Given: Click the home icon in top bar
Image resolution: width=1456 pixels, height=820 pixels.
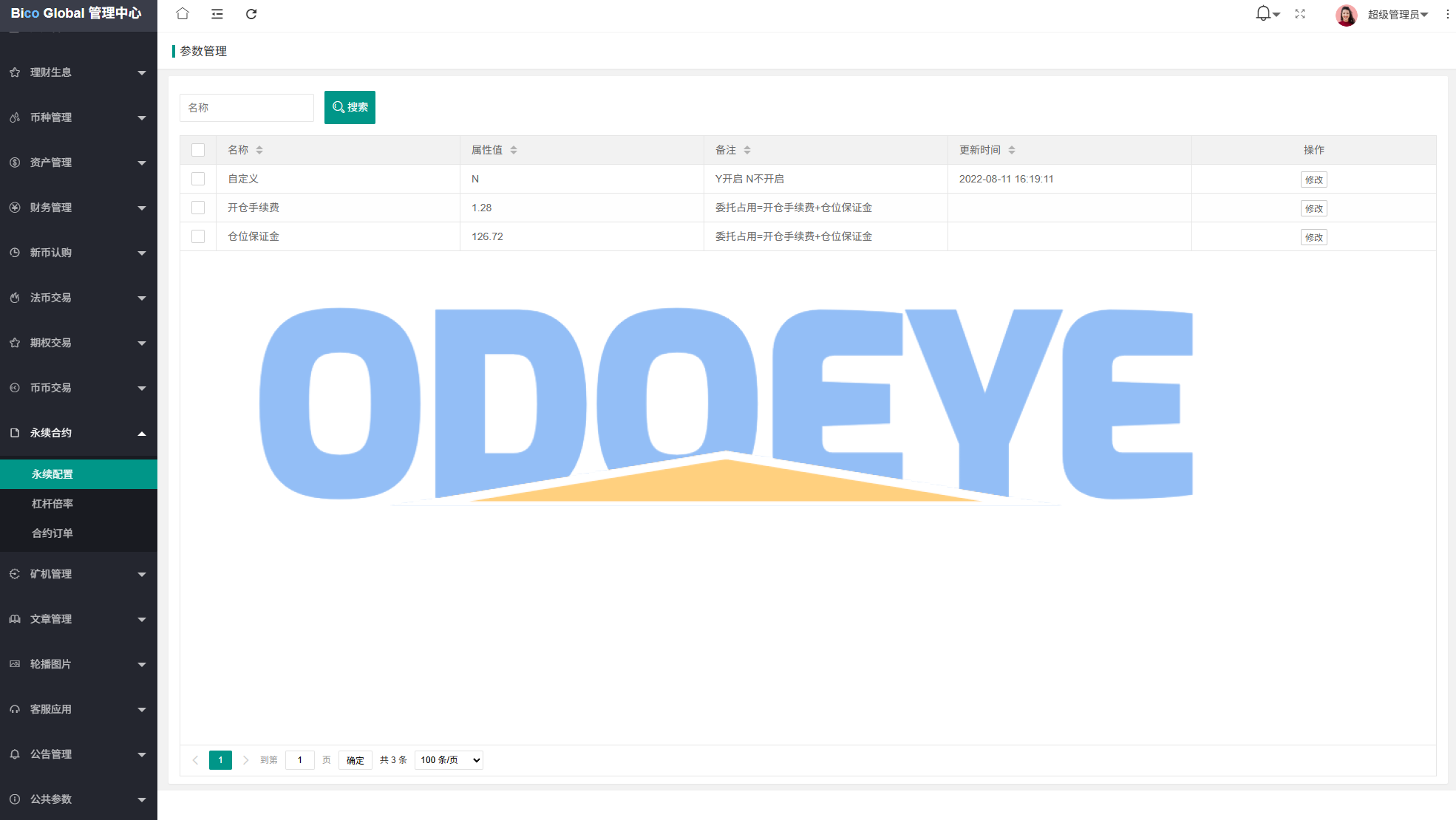Looking at the screenshot, I should coord(183,14).
